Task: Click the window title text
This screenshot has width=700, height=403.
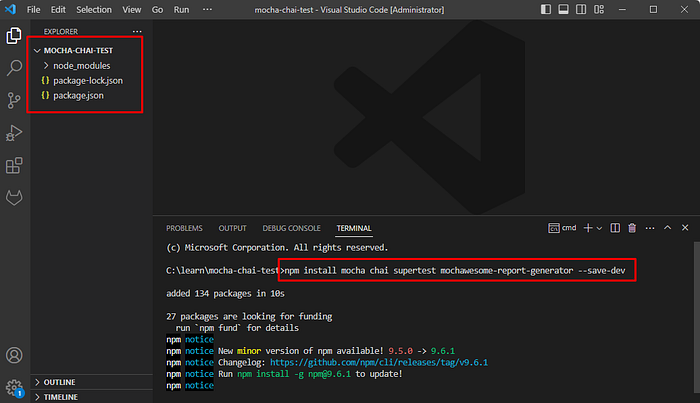Action: click(x=349, y=10)
